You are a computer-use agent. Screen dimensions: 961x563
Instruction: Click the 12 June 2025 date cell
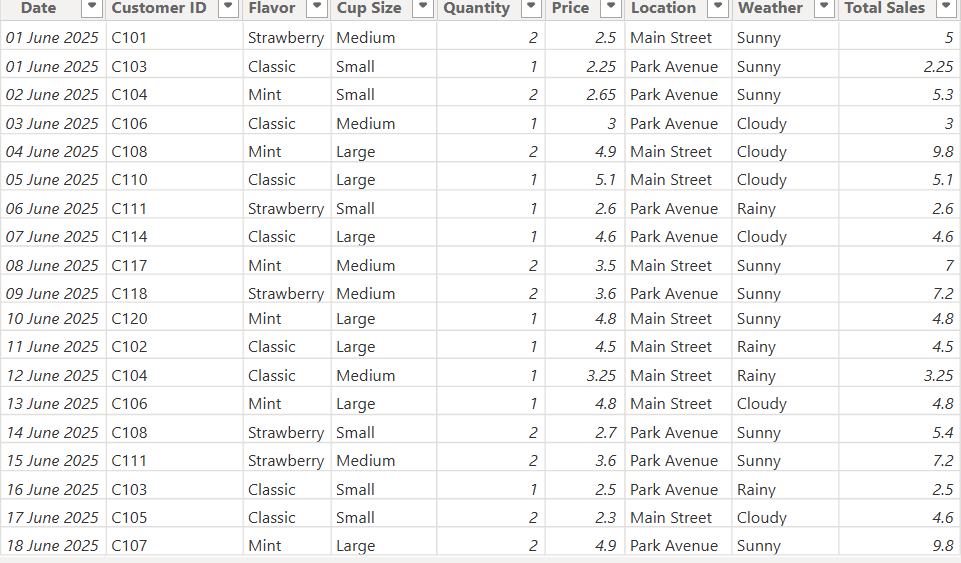(x=52, y=376)
